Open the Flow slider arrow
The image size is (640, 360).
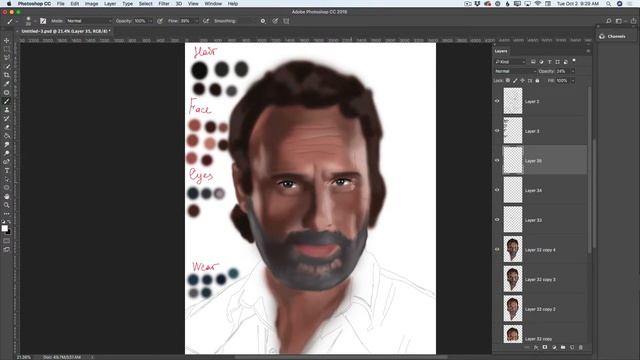coord(196,21)
